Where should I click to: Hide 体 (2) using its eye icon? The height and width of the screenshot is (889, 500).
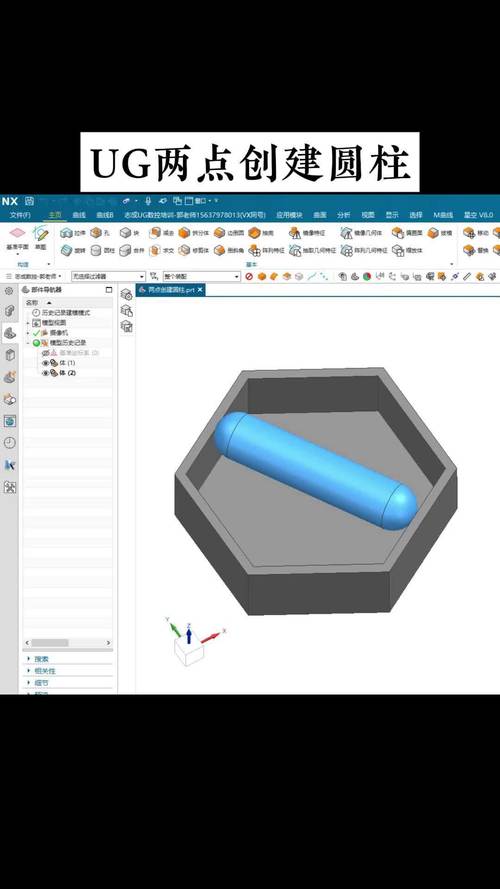tap(45, 373)
